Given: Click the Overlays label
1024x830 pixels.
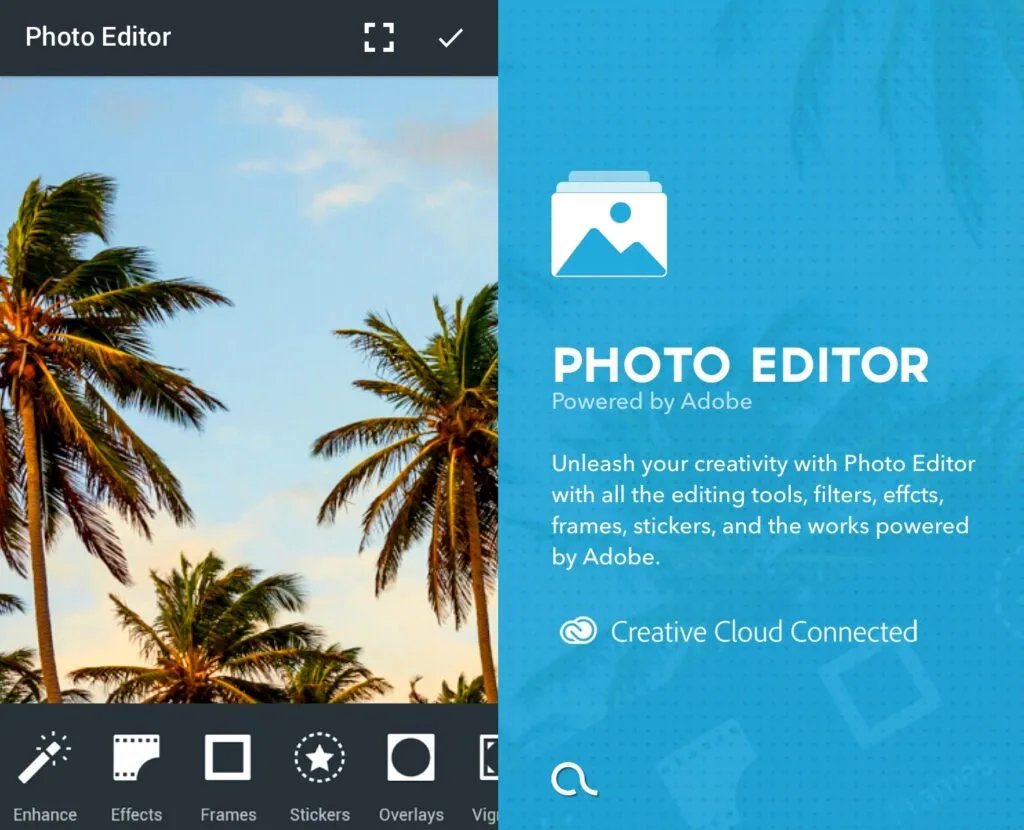Looking at the screenshot, I should pyautogui.click(x=411, y=814).
